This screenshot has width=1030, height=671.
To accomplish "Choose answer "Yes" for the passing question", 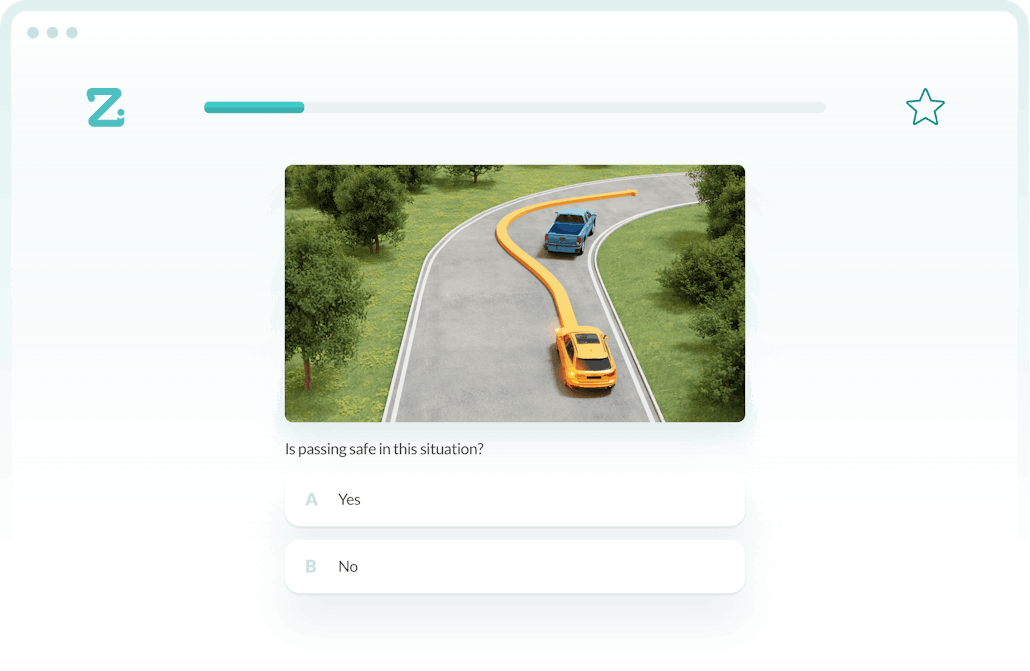I will tap(514, 499).
